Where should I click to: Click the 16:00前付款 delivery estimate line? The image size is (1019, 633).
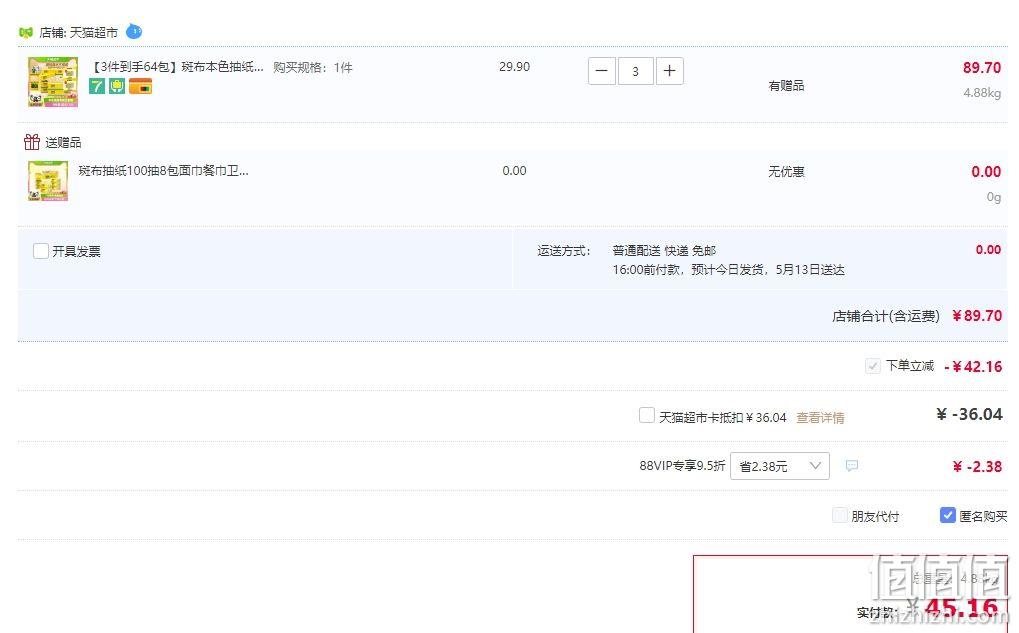click(729, 270)
